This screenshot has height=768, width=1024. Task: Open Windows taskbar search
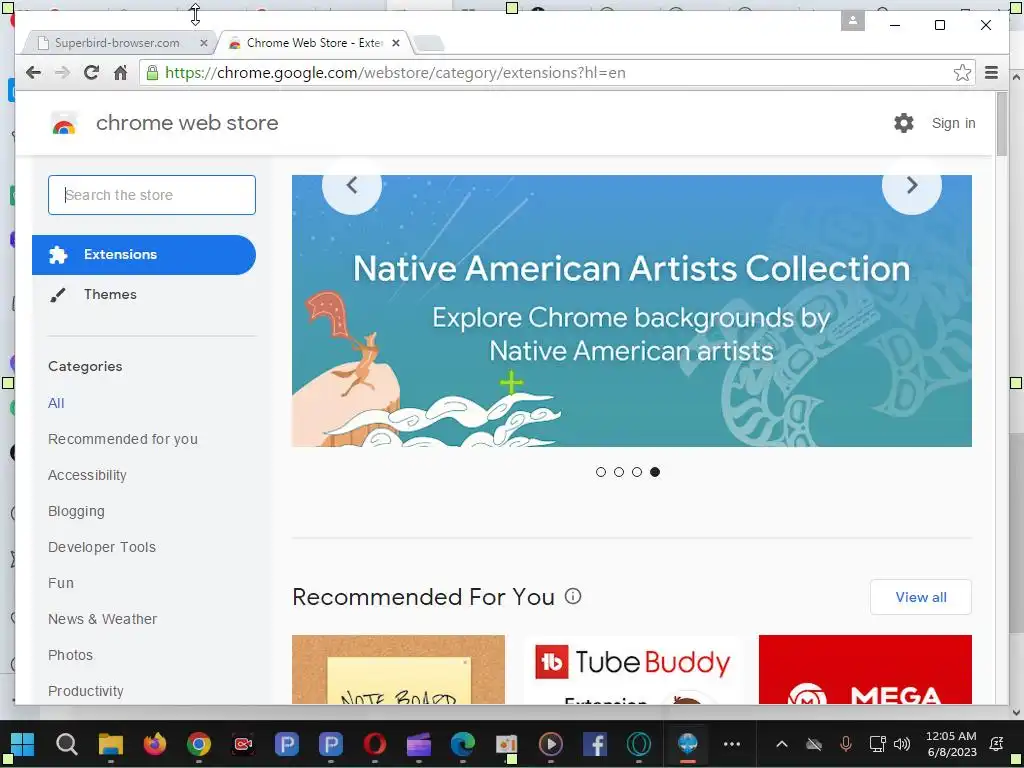click(67, 744)
